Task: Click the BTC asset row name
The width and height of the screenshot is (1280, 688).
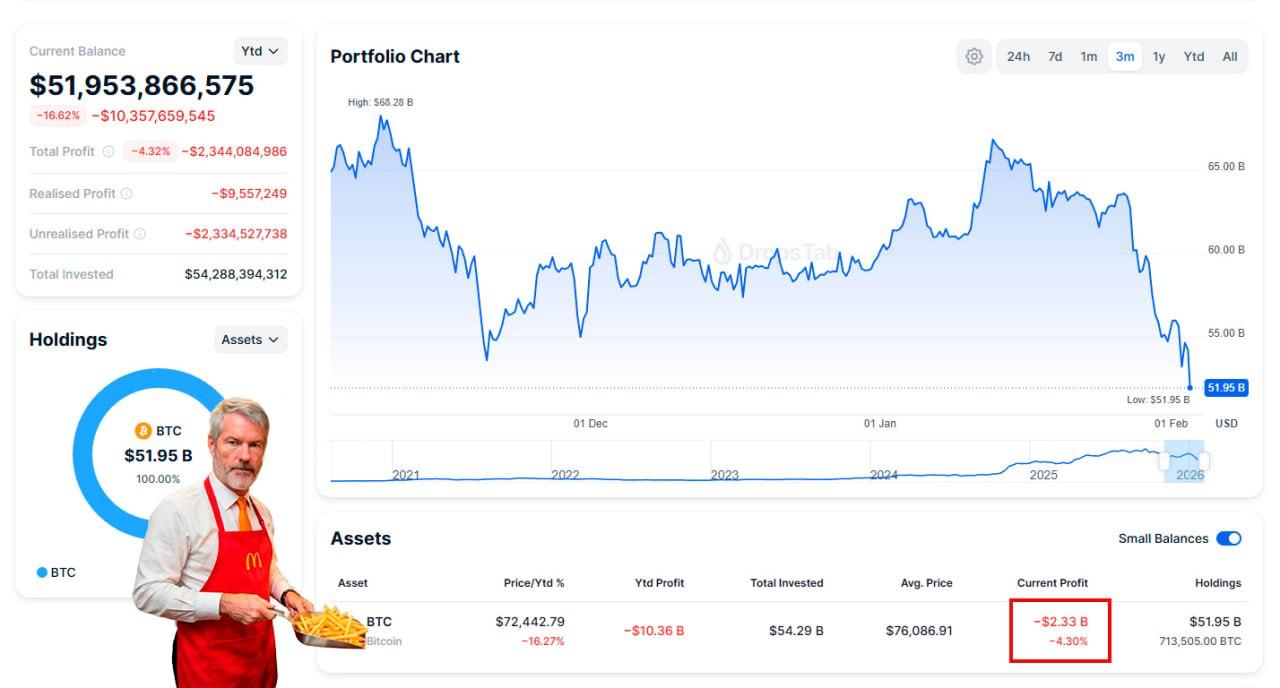Action: point(379,622)
